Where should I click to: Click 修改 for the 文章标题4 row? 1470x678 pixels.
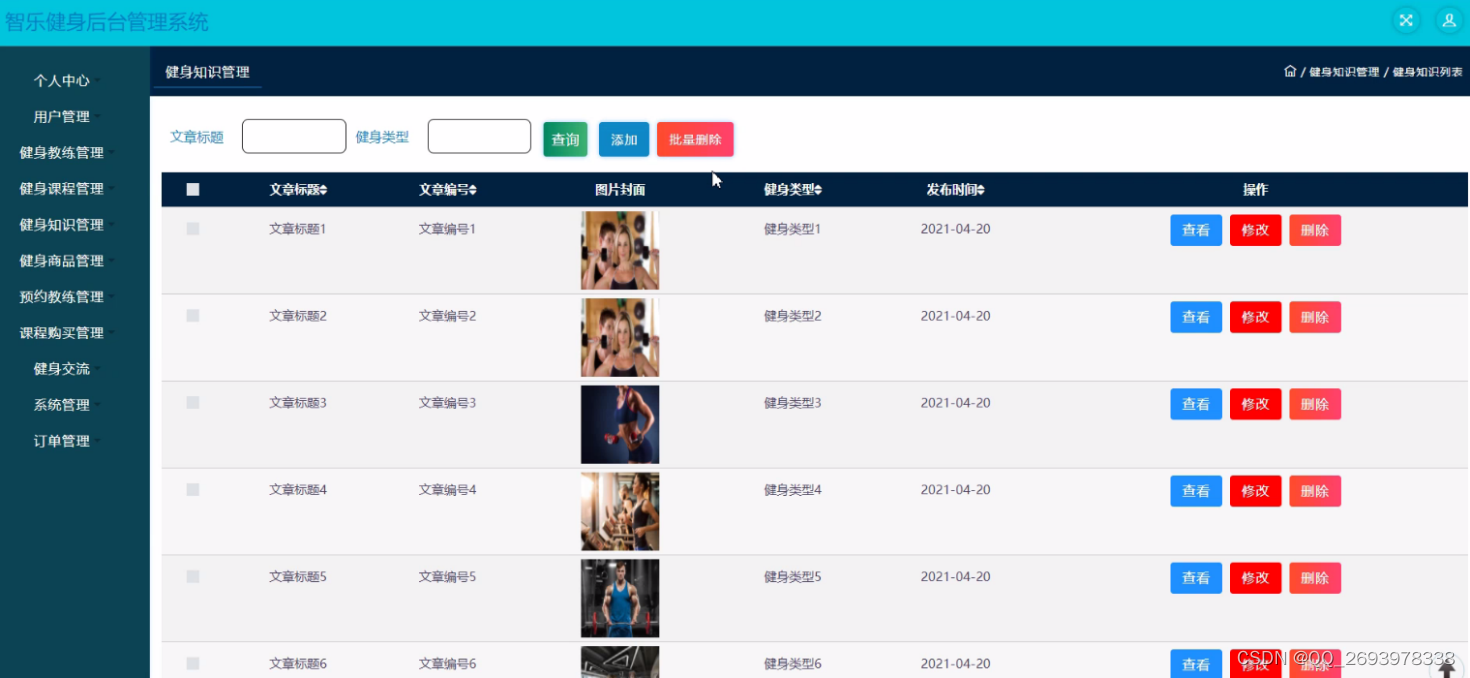tap(1255, 491)
